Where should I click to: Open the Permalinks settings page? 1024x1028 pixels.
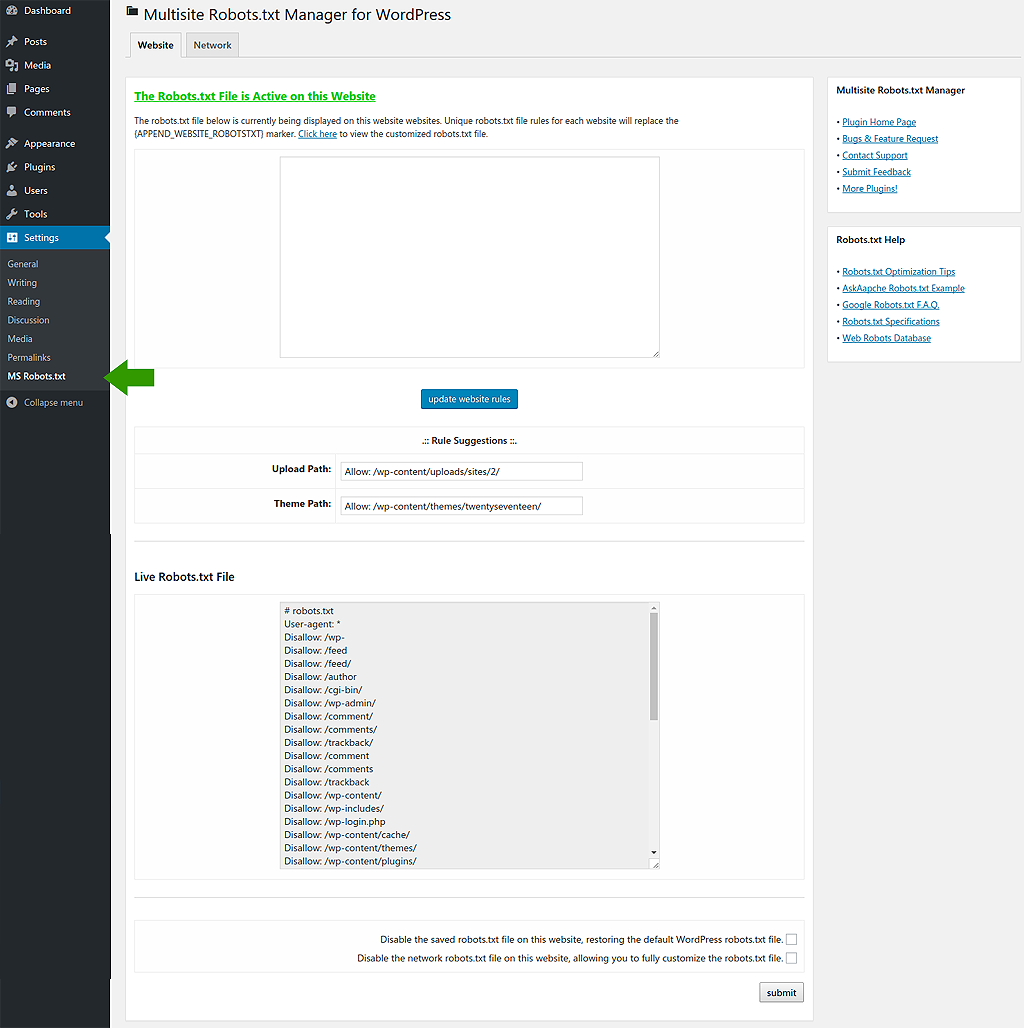click(x=29, y=357)
